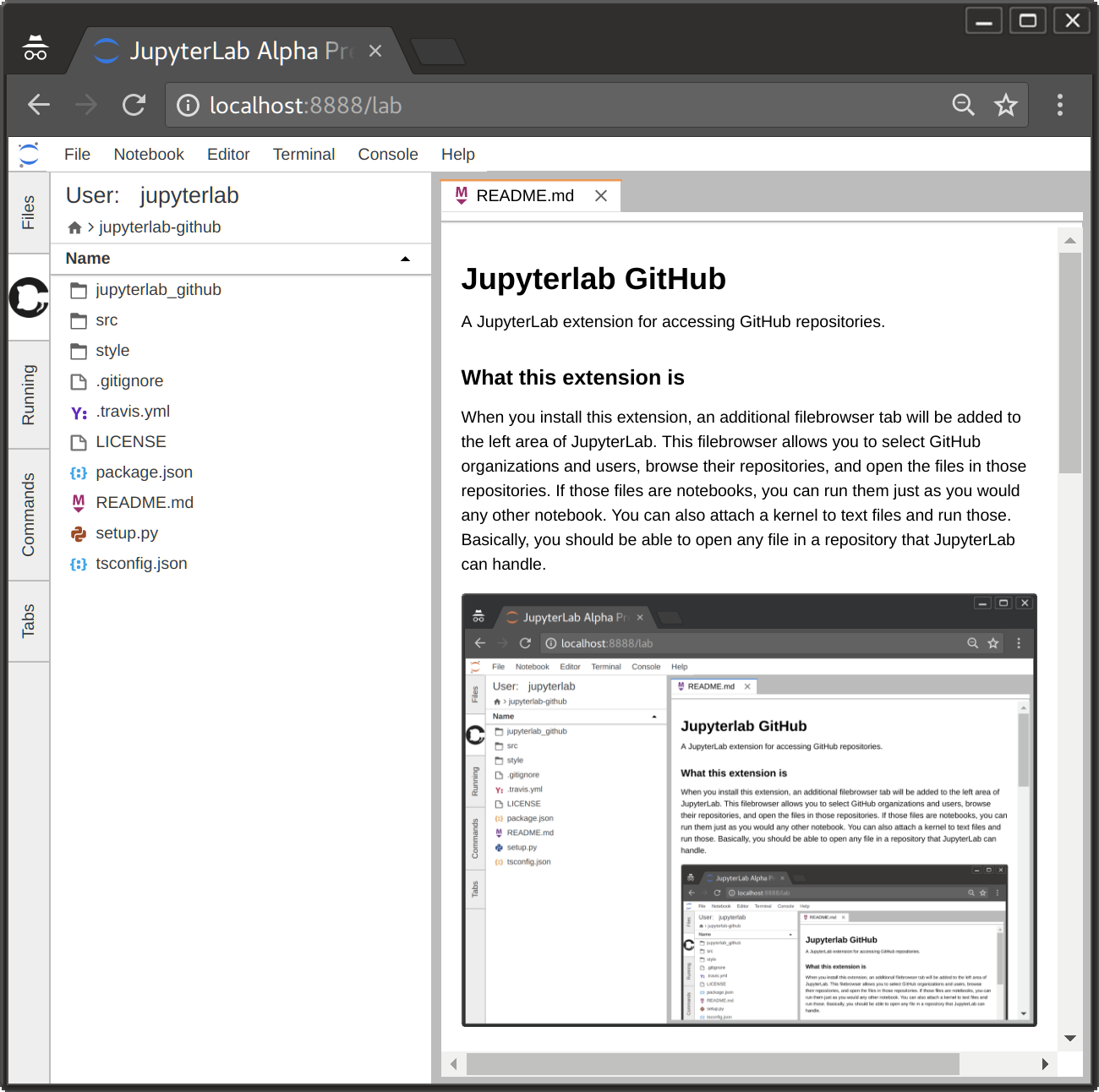Screen dimensions: 1099x1092
Task: Close the README.md document tab
Action: click(x=601, y=195)
